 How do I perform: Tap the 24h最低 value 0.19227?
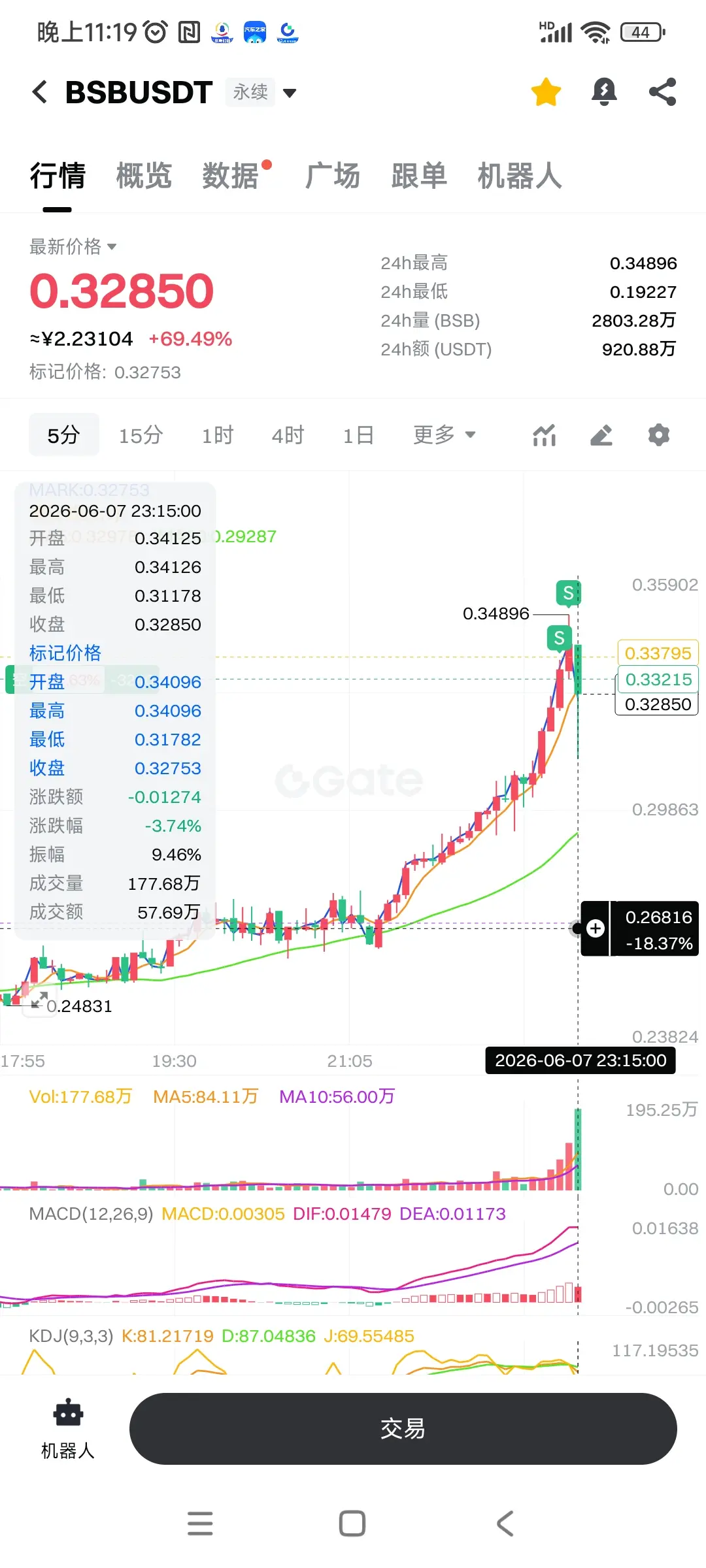tap(643, 292)
